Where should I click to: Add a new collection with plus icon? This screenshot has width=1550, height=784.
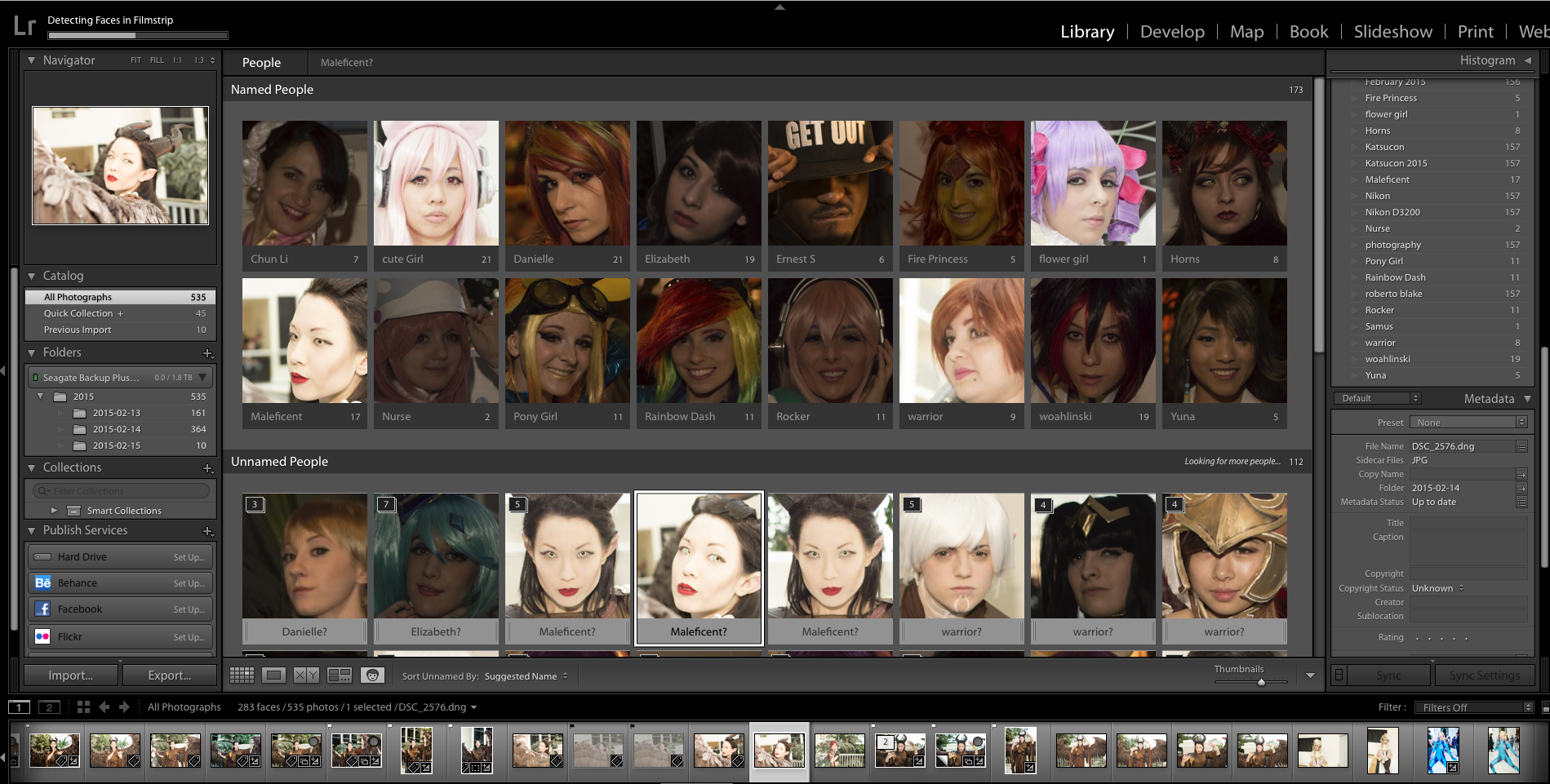207,468
